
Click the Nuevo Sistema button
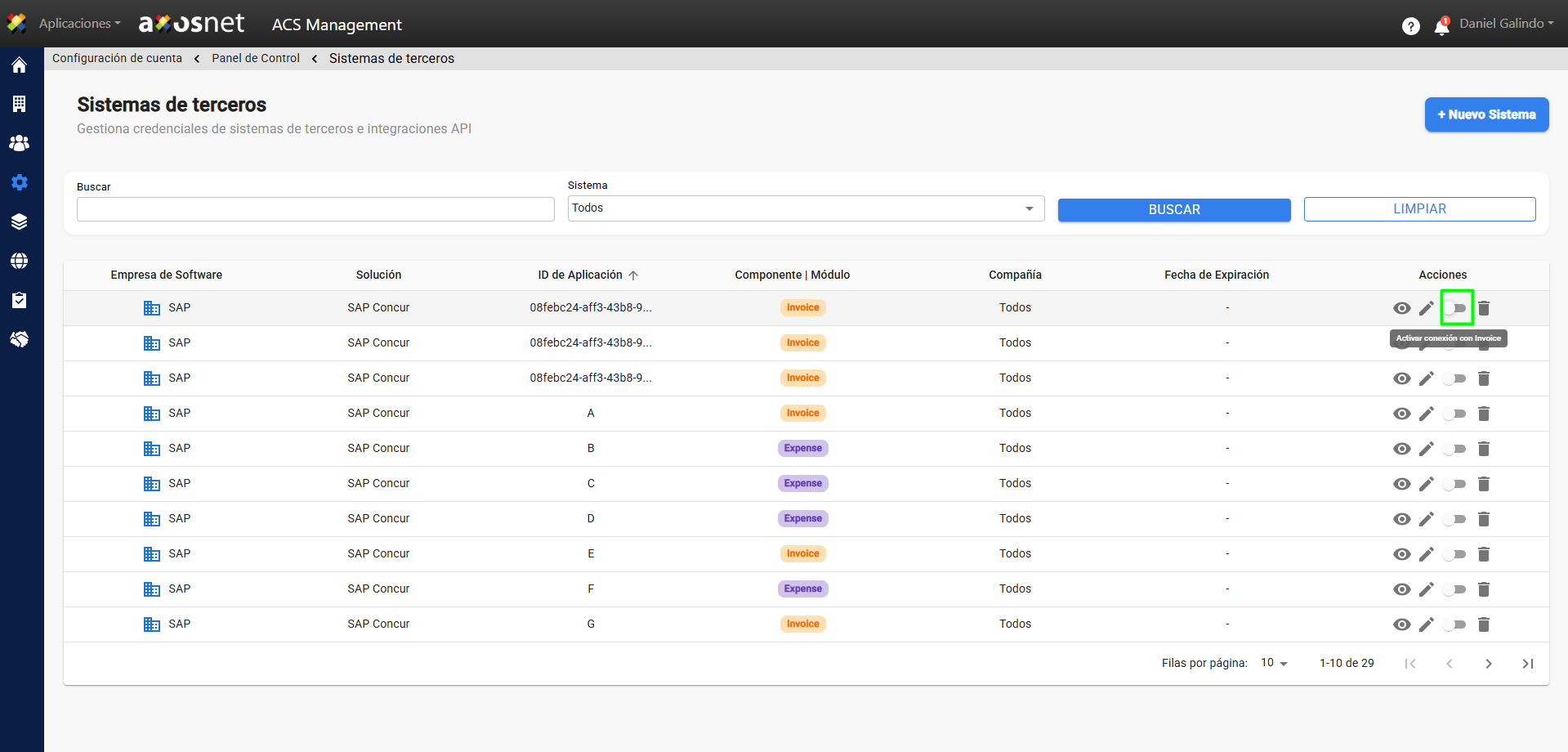[1486, 114]
